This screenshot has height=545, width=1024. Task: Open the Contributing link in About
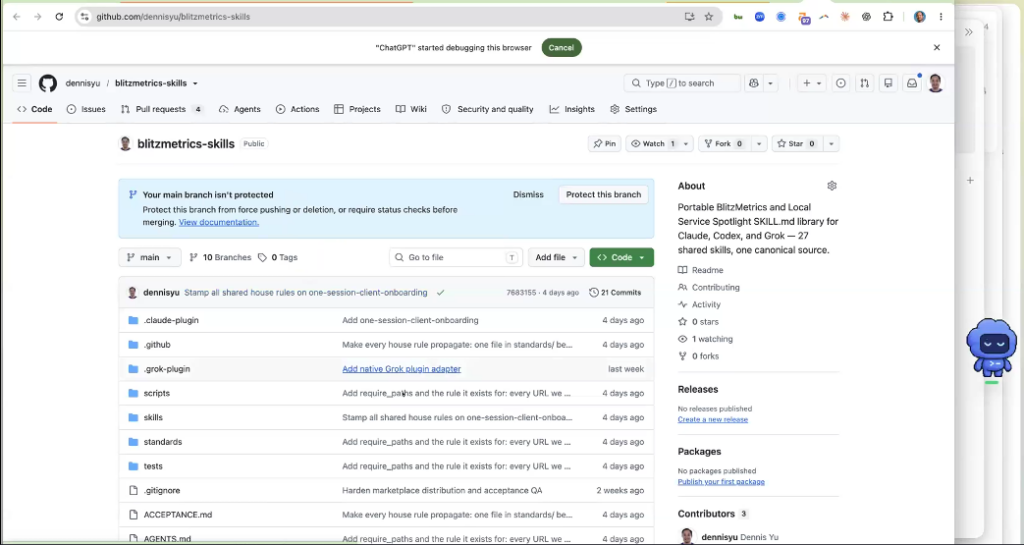[x=709, y=287]
